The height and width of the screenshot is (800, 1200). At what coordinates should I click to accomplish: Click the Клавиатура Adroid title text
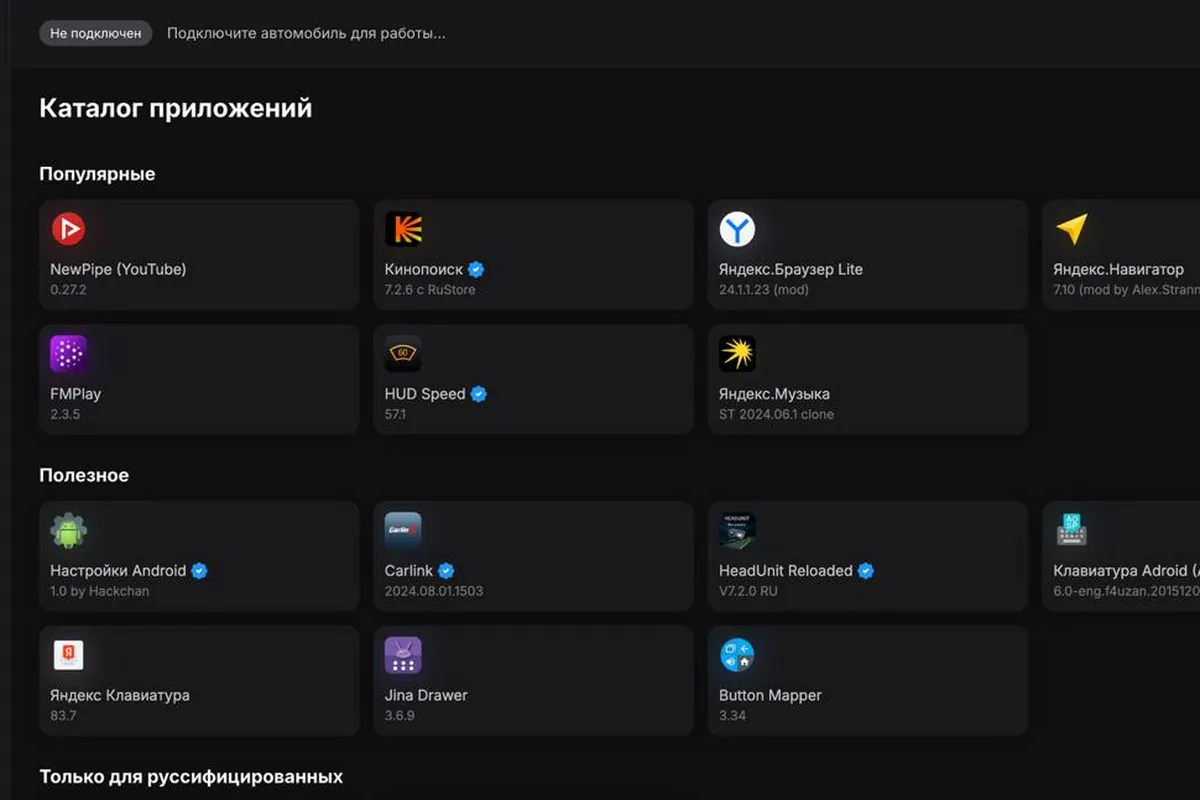1126,571
